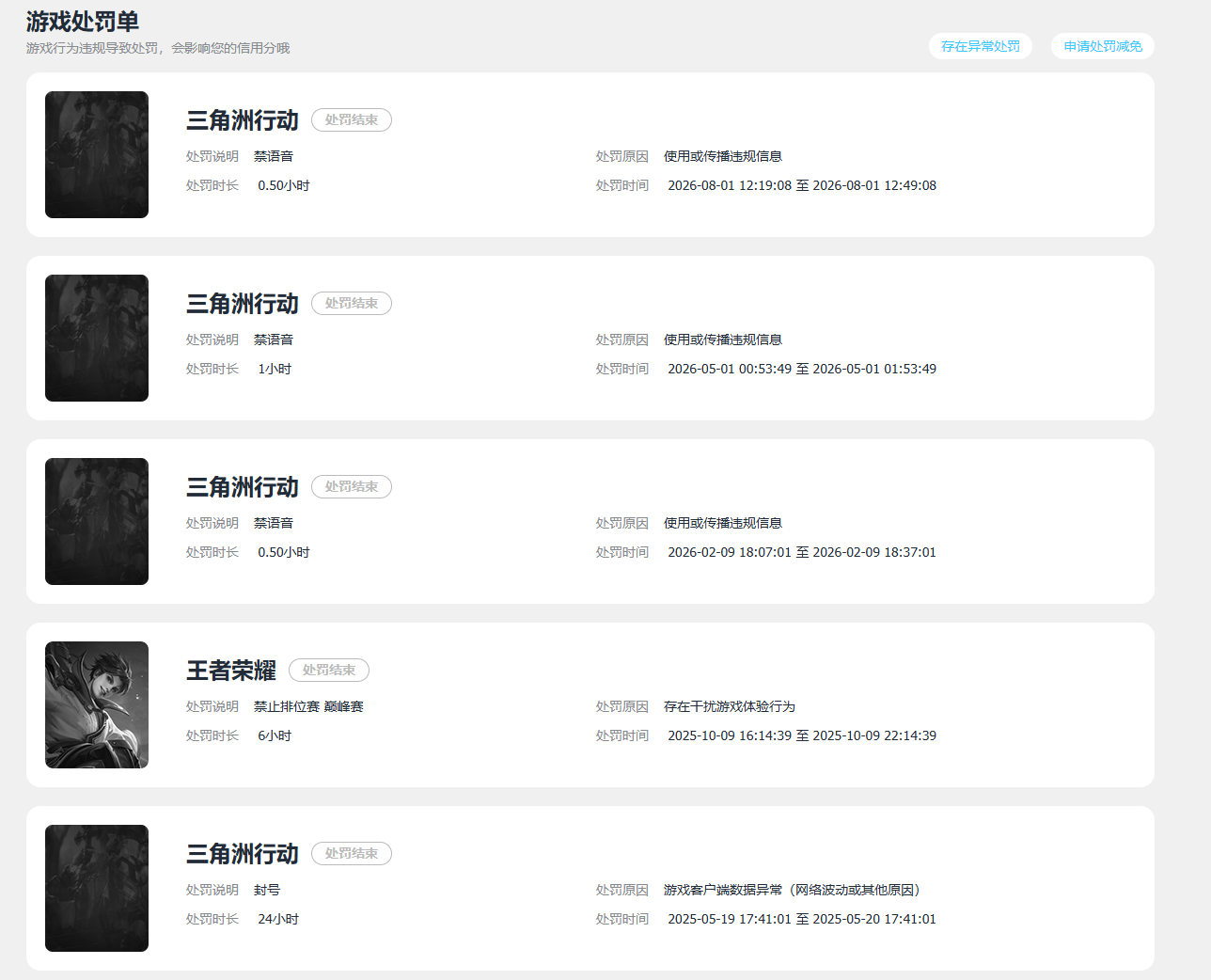Screen dimensions: 1211x980
Task: Select the 游戏处罚单 page heading
Action: point(83,21)
